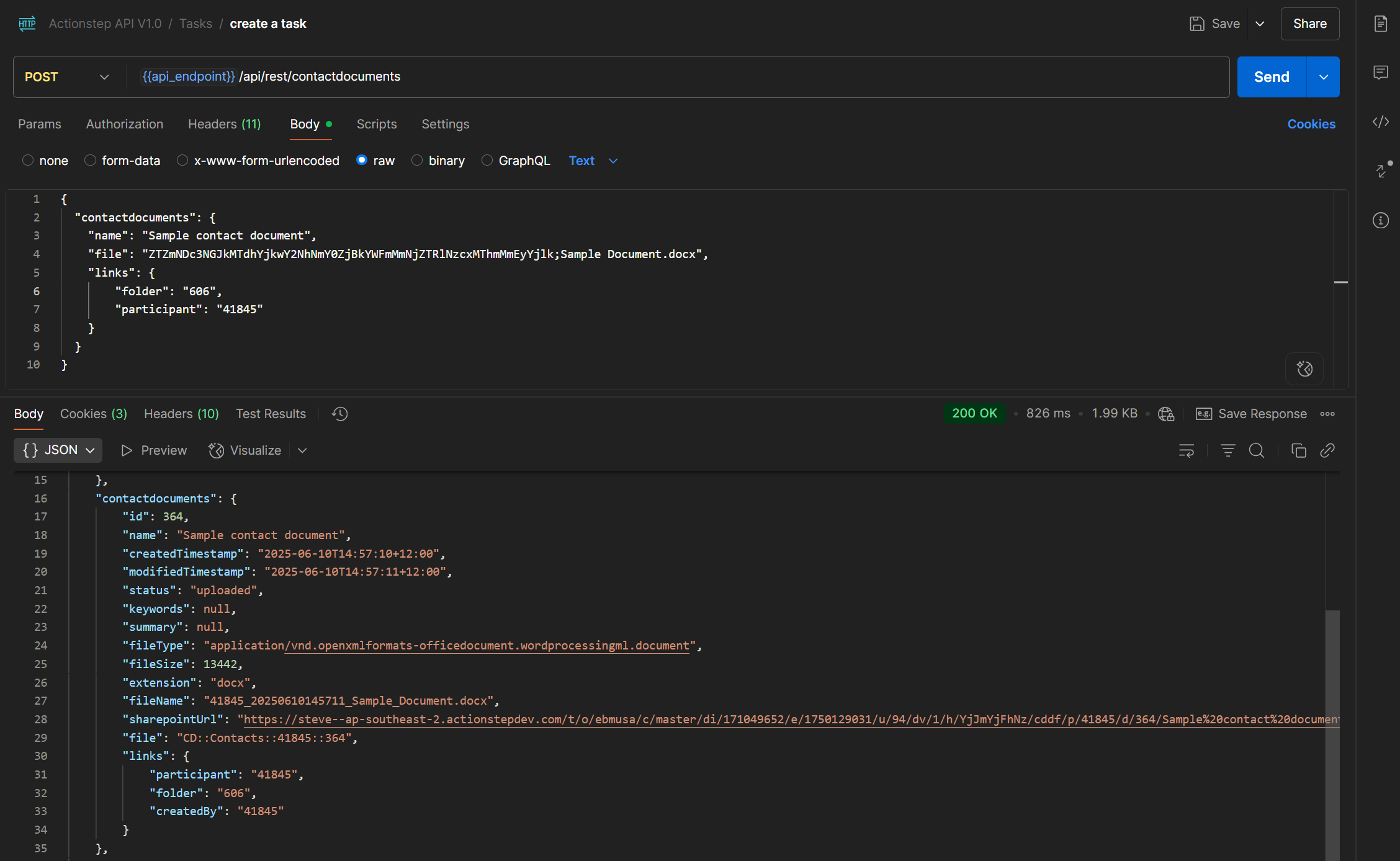Open the JSON response format dropdown
This screenshot has height=861, width=1400.
pos(58,450)
